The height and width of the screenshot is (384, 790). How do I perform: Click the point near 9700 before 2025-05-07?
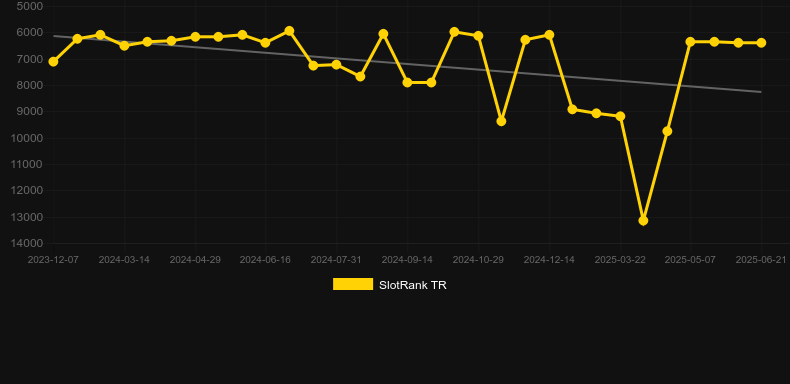[x=667, y=131]
